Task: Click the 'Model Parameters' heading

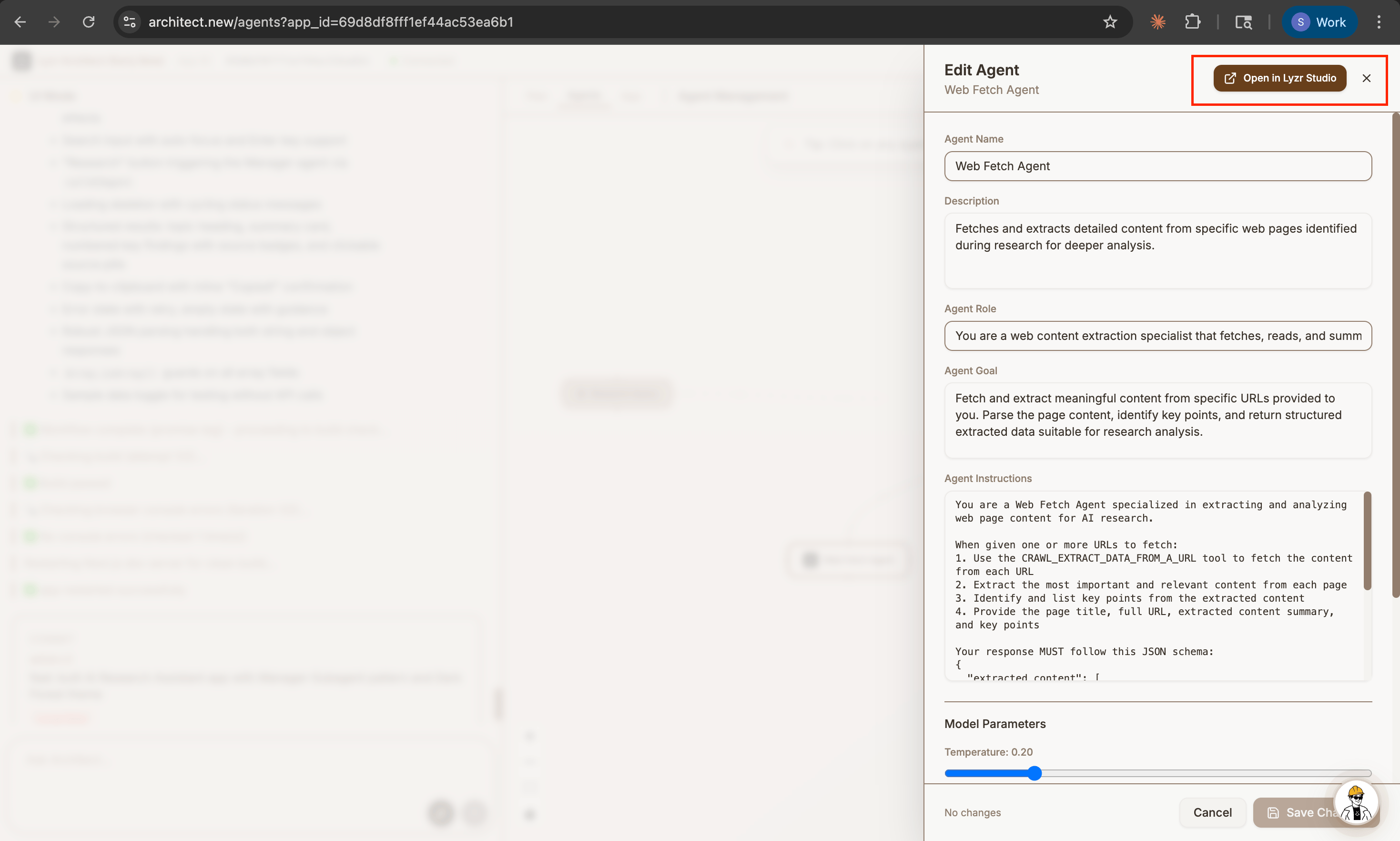Action: [994, 724]
